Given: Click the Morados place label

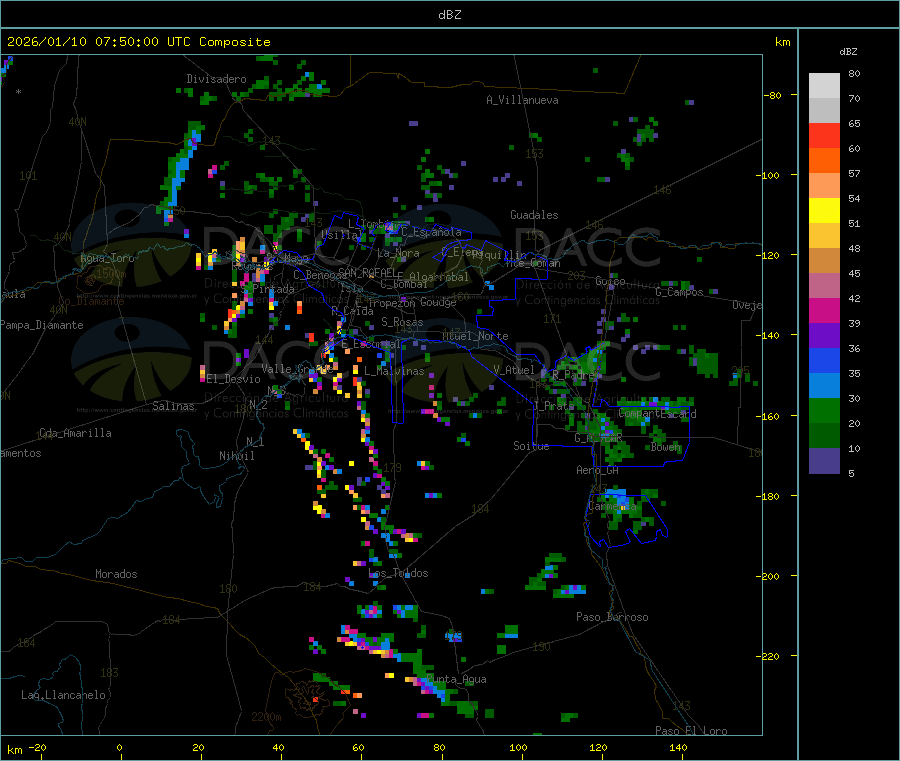Looking at the screenshot, I should [117, 574].
